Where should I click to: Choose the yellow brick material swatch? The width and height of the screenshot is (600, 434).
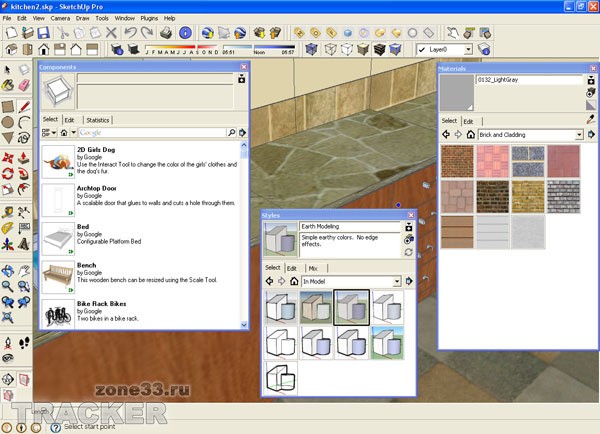coord(528,197)
